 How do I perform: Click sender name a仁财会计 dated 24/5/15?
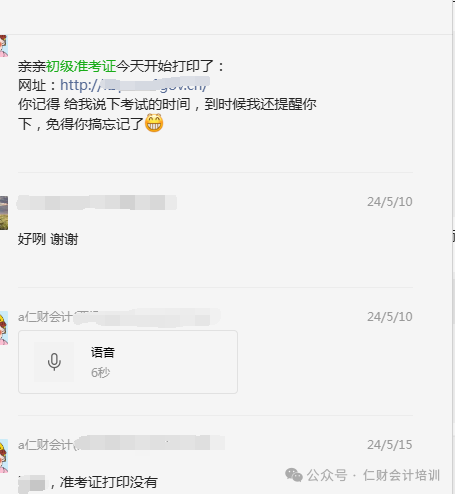tap(45, 445)
